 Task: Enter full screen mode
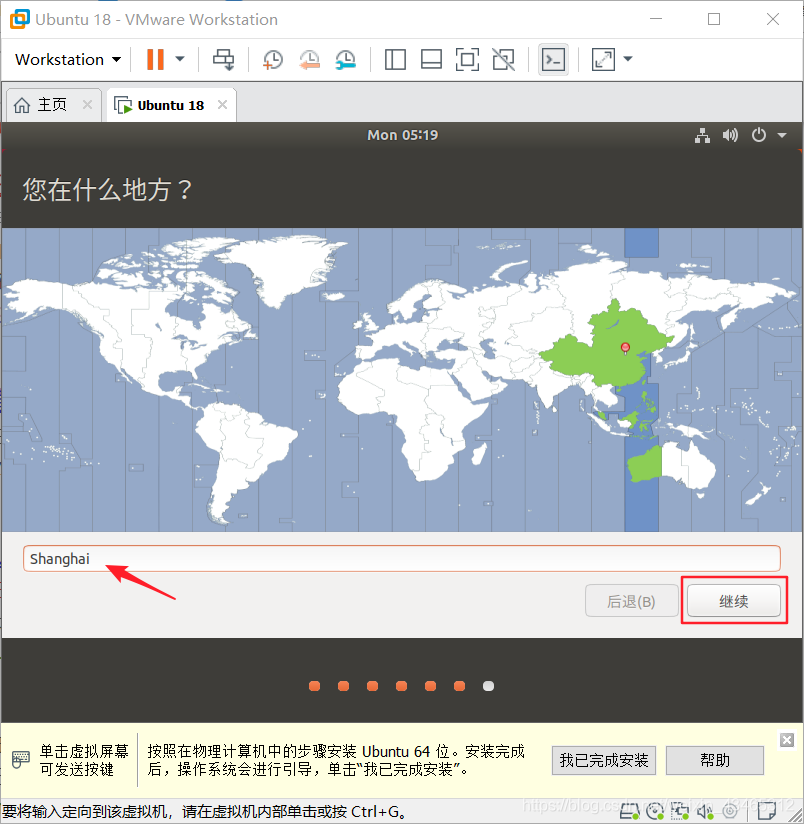[x=467, y=59]
